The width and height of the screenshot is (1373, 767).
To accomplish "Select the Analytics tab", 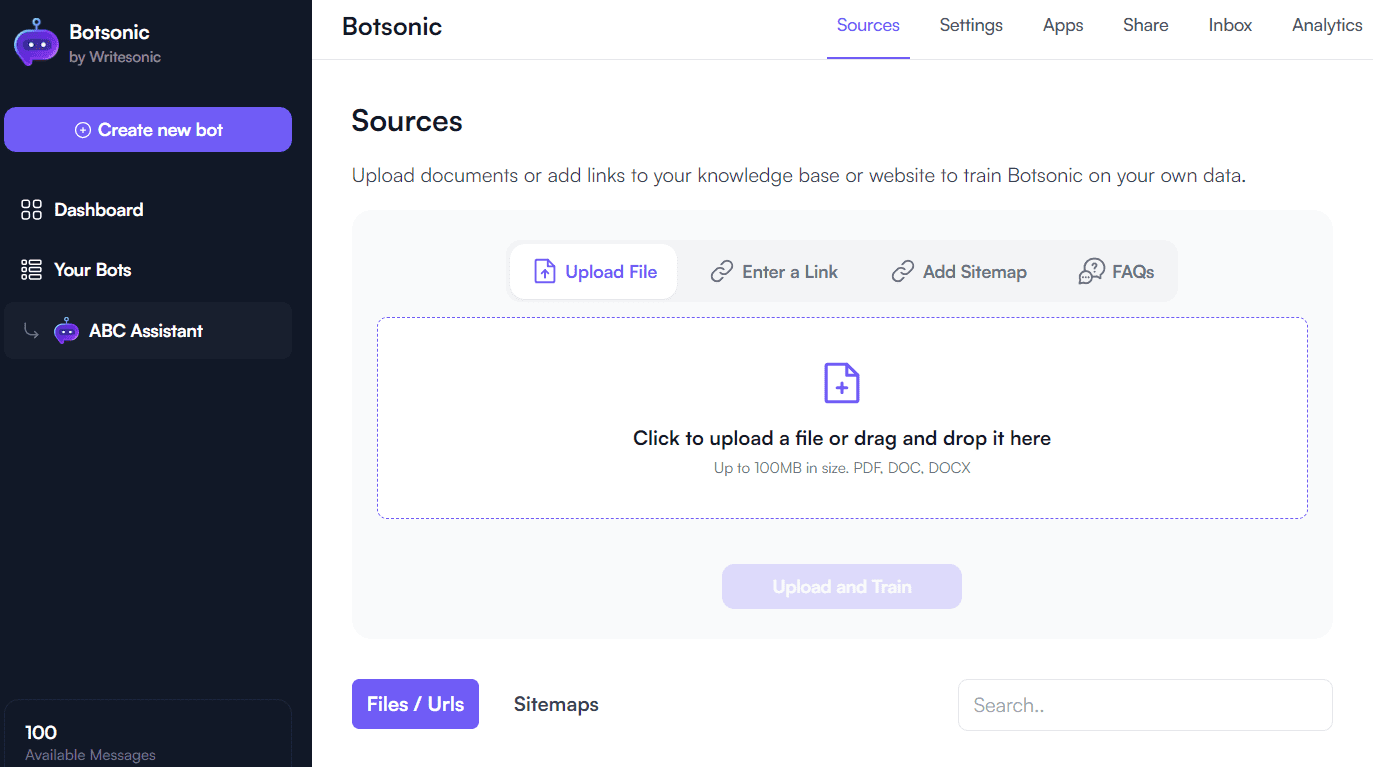I will (1327, 26).
